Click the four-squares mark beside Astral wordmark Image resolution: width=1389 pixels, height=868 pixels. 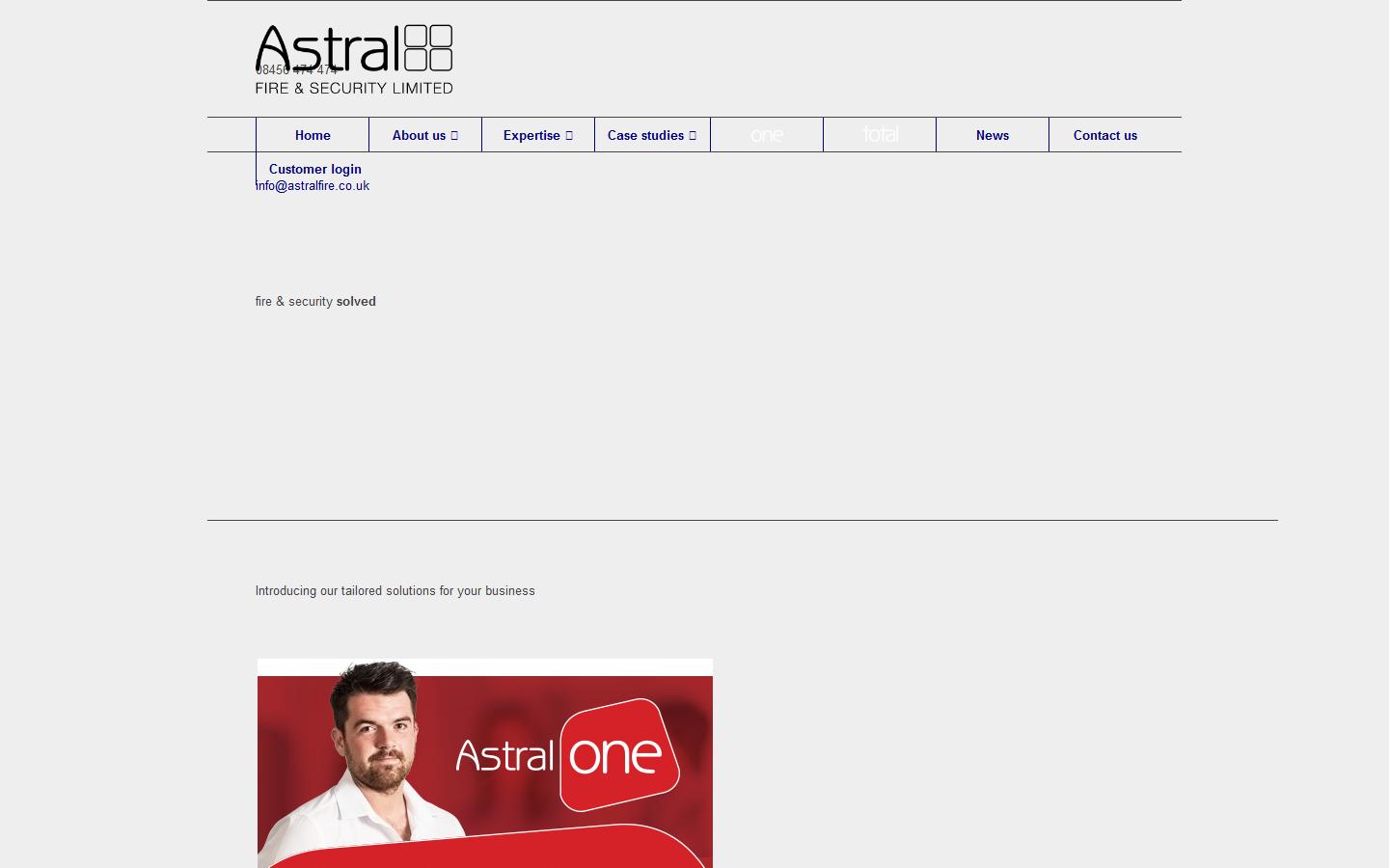point(429,46)
